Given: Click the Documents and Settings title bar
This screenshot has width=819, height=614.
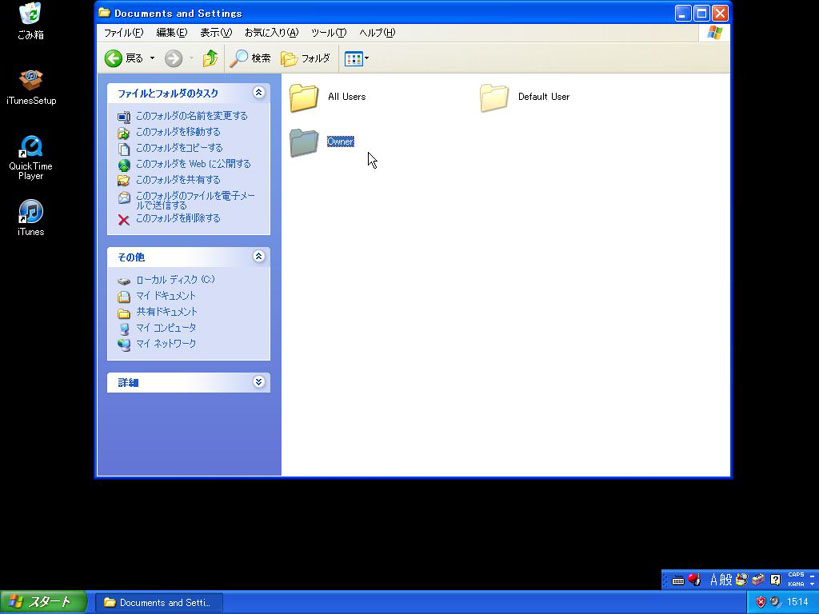Looking at the screenshot, I should click(x=384, y=13).
